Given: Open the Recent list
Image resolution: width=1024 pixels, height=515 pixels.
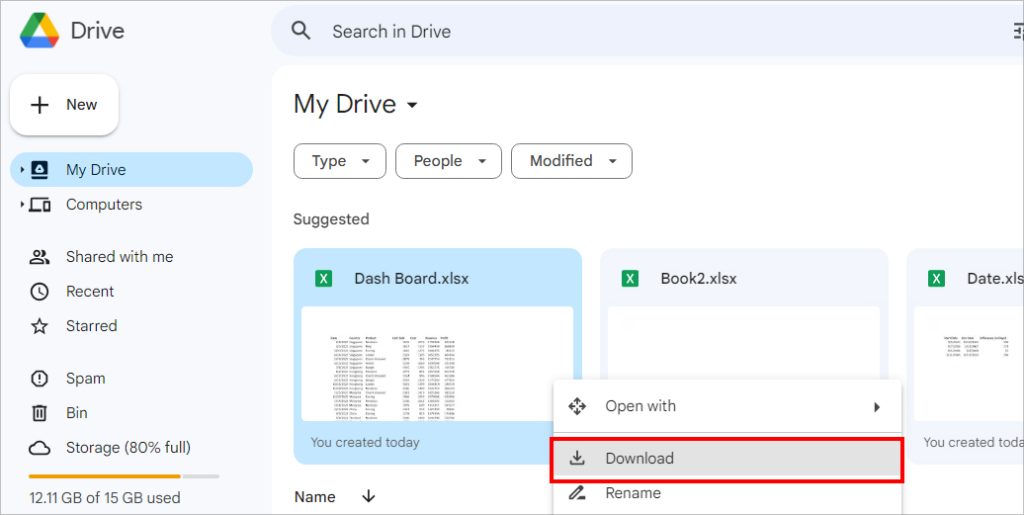Looking at the screenshot, I should click(x=90, y=291).
